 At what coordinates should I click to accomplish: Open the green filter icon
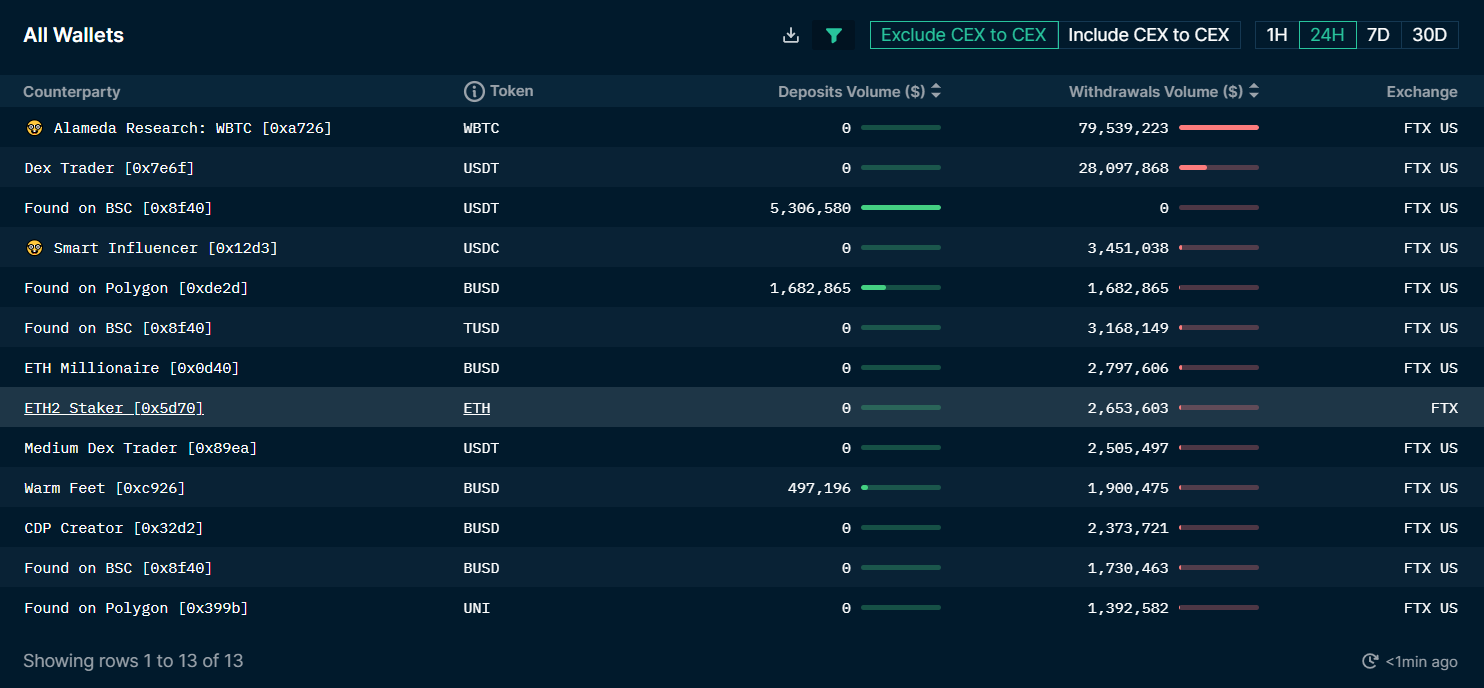(x=834, y=36)
